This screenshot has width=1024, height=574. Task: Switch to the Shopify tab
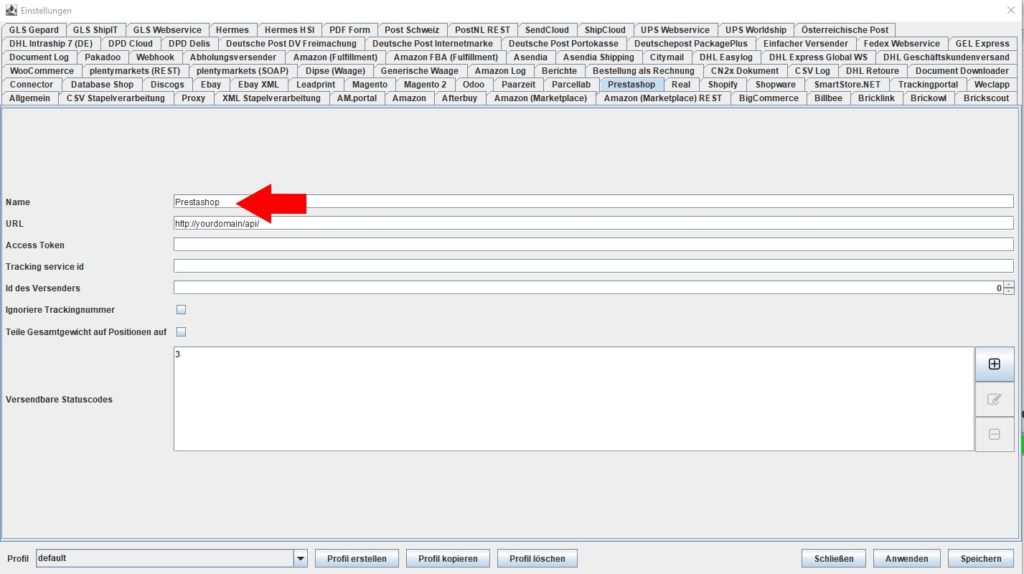coord(722,84)
